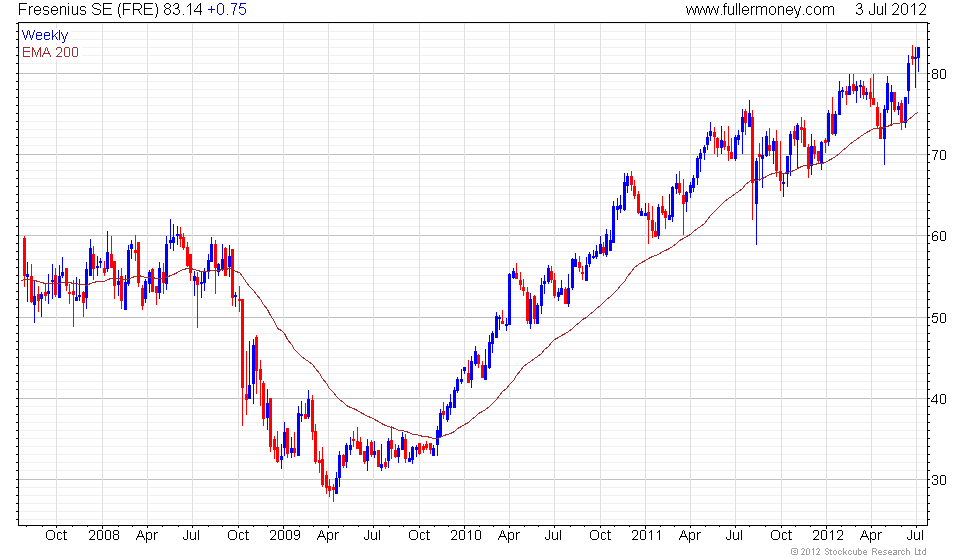Click the change value +0.75
Image resolution: width=980 pixels, height=560 pixels.
[227, 10]
